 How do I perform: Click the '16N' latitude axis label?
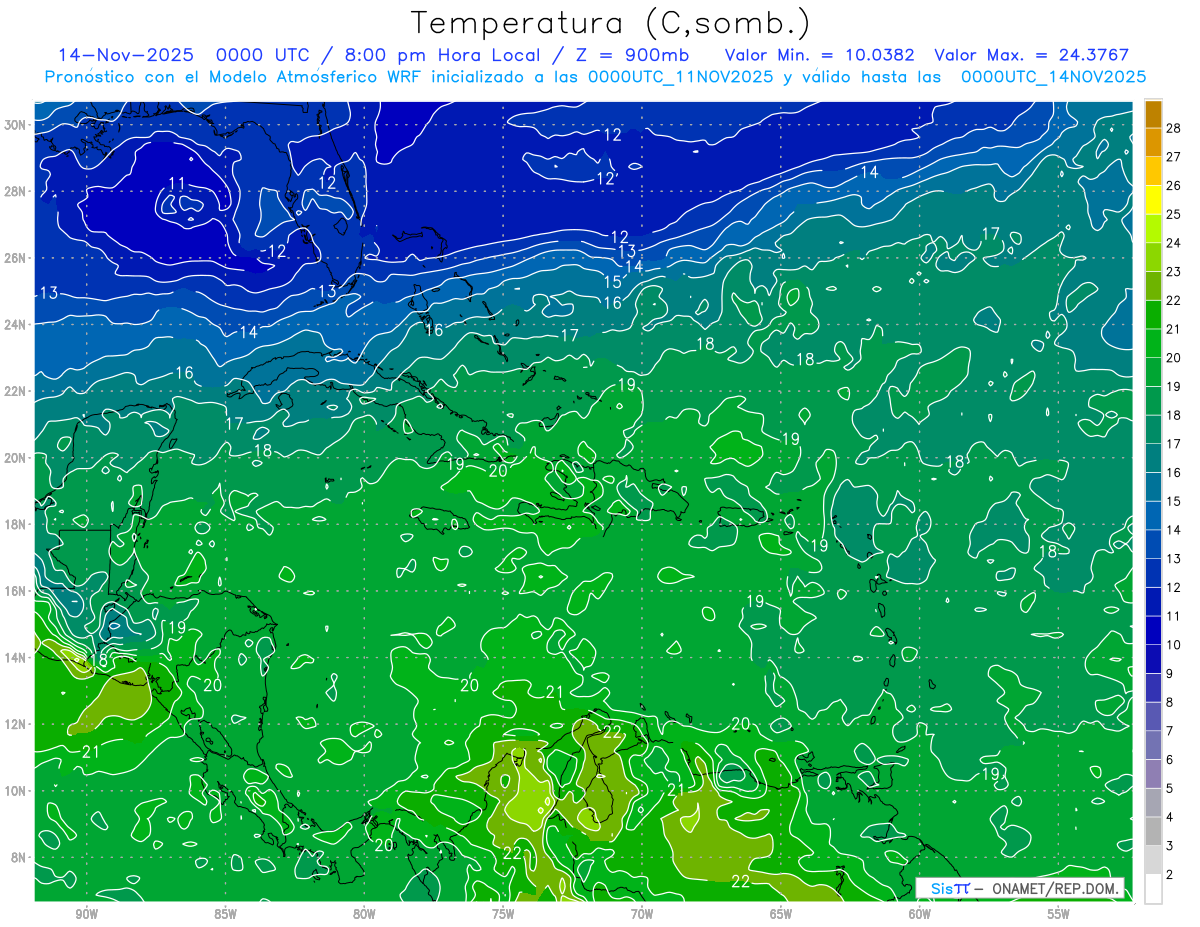point(15,591)
